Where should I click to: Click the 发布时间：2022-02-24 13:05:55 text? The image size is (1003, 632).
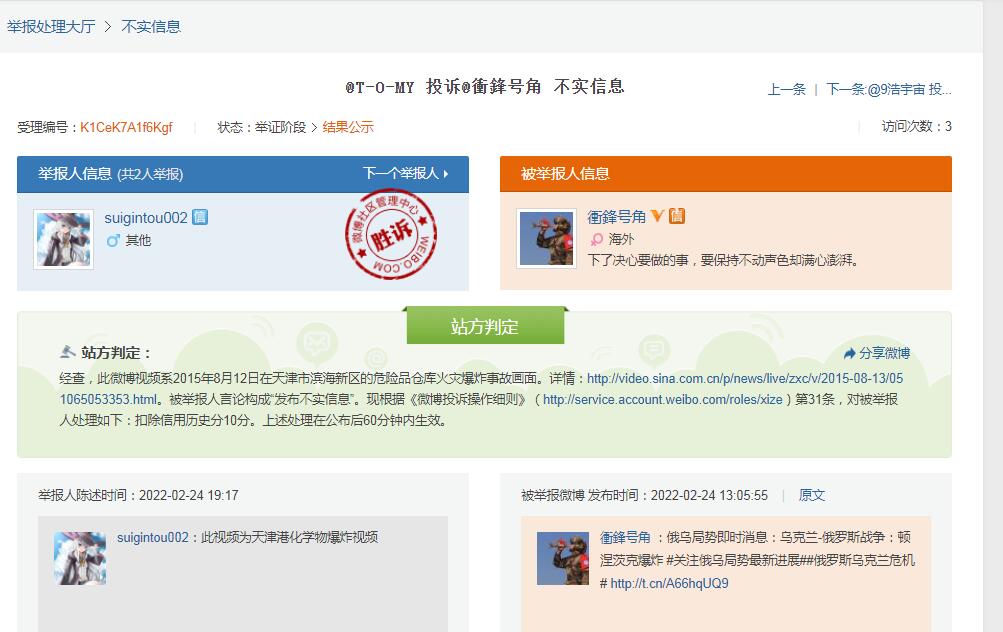[x=677, y=495]
